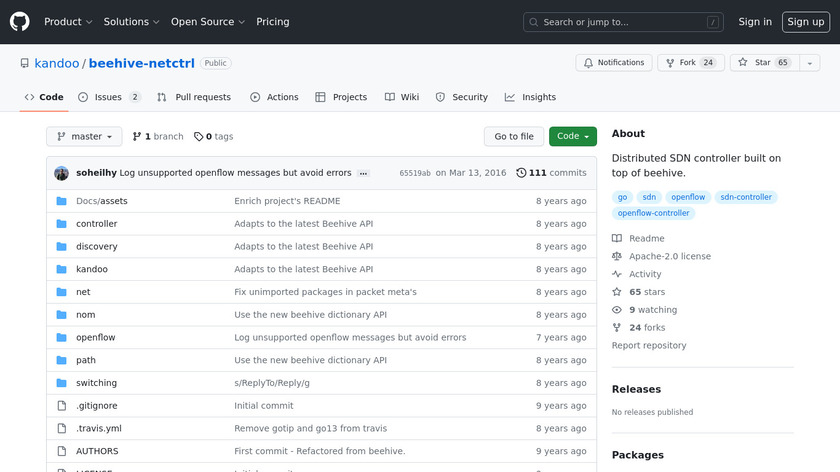Expand the commit message ellipsis

[x=363, y=173]
